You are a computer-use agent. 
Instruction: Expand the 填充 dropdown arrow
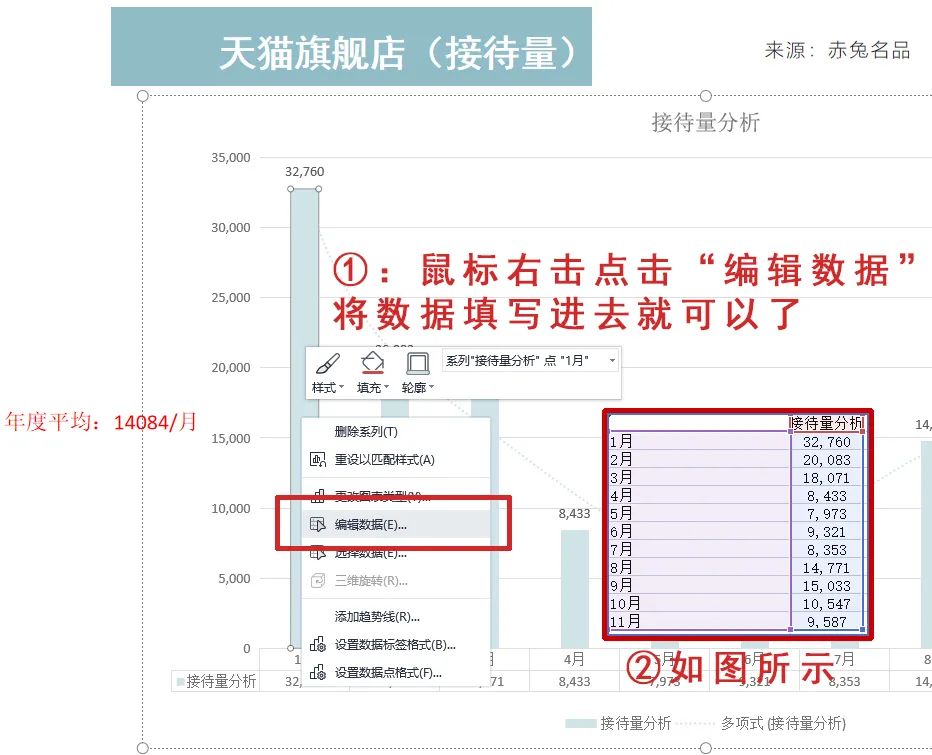coord(388,385)
